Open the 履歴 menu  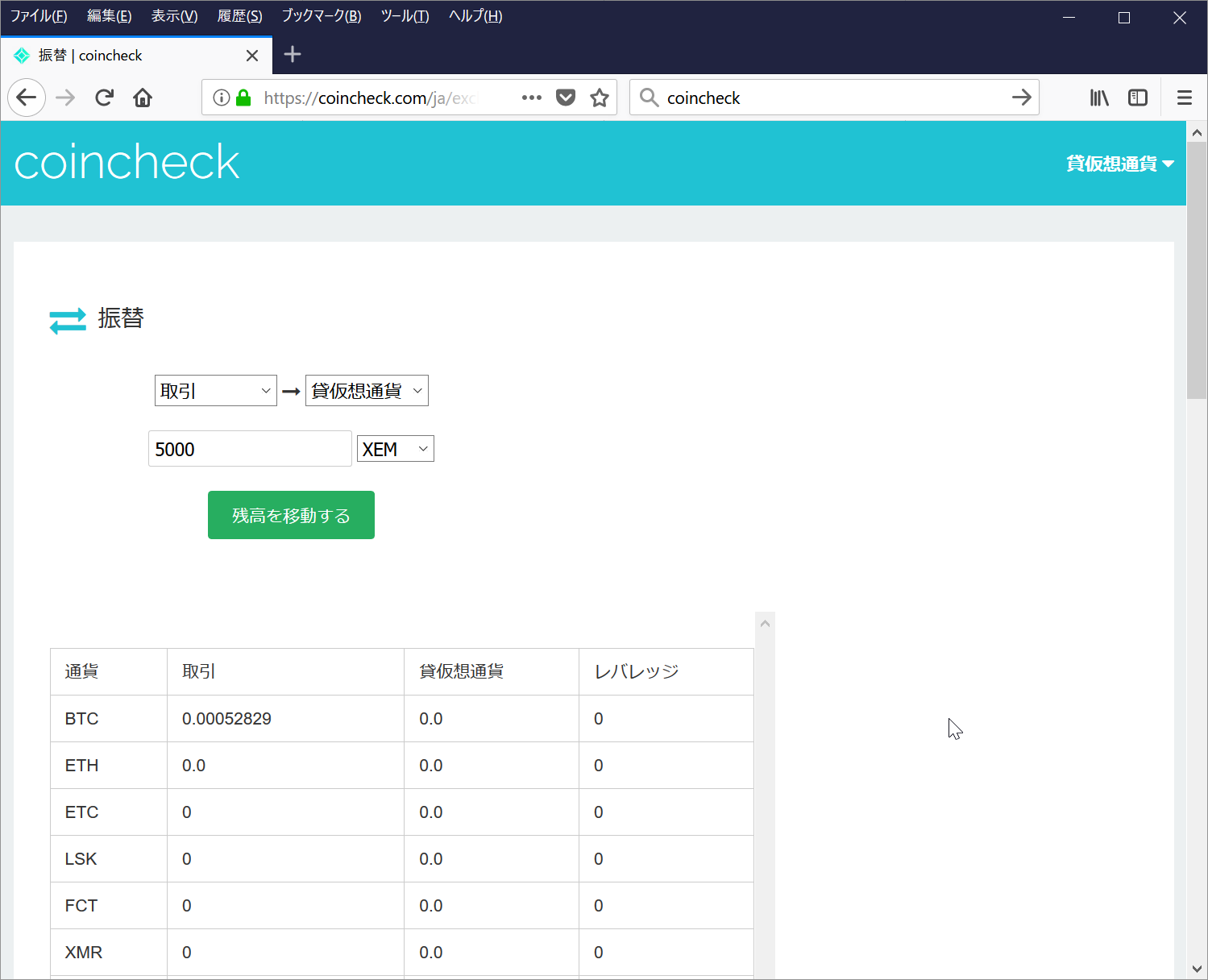[x=240, y=16]
